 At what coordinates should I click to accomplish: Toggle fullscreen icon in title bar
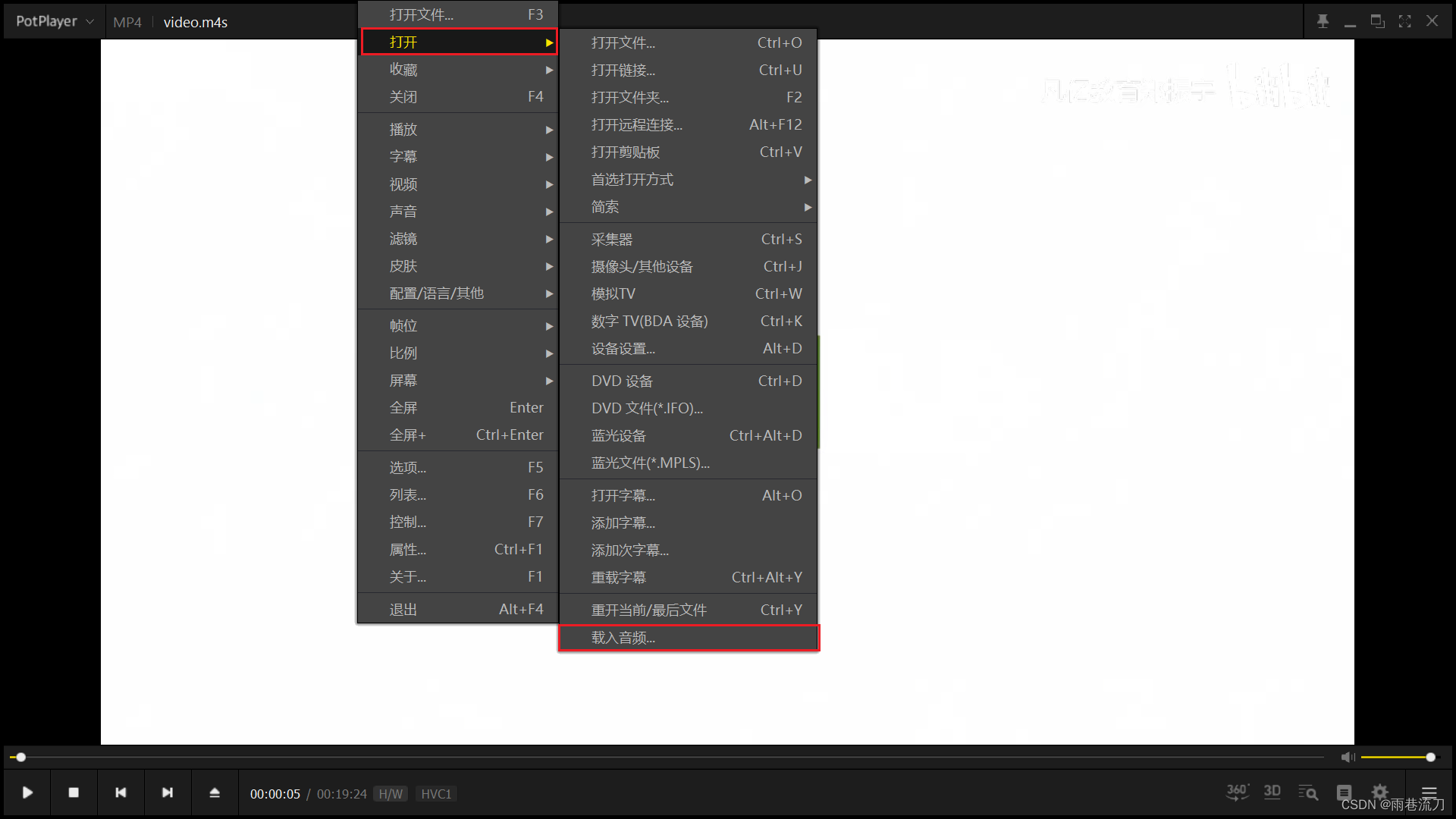pos(1404,21)
